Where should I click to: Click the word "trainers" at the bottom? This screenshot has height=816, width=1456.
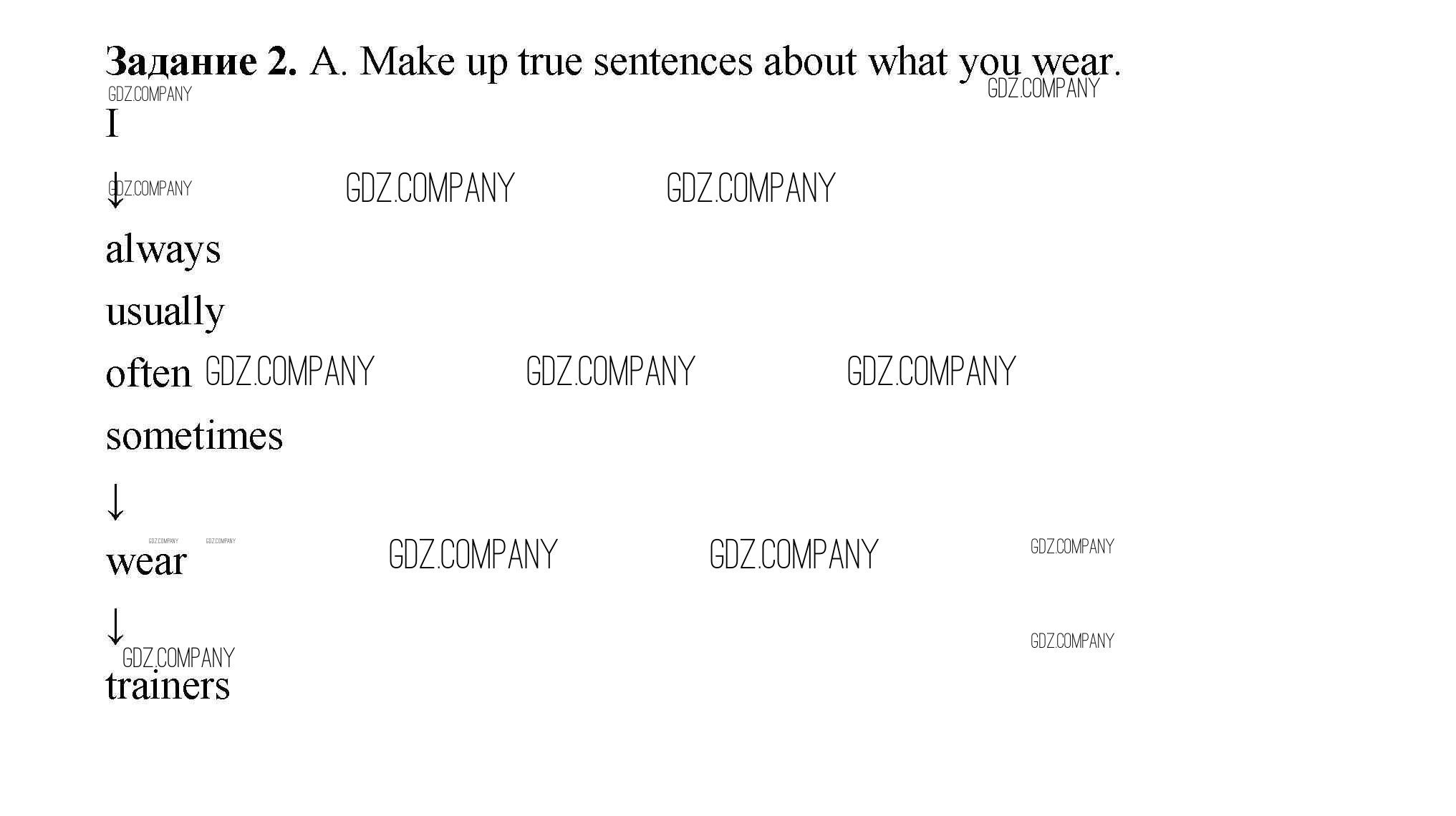coord(168,686)
